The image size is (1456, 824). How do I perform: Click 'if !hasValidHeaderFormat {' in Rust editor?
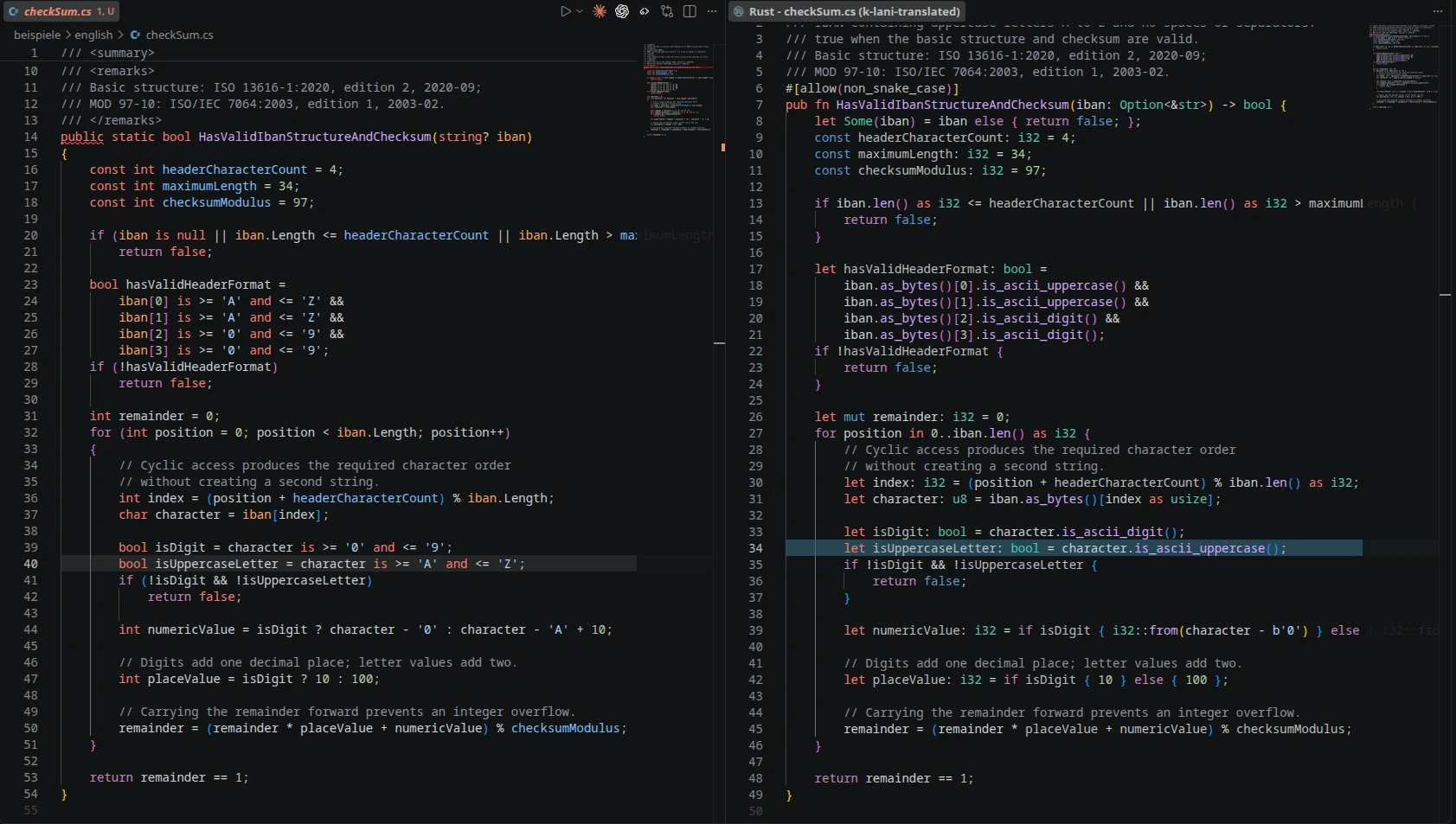click(x=909, y=351)
